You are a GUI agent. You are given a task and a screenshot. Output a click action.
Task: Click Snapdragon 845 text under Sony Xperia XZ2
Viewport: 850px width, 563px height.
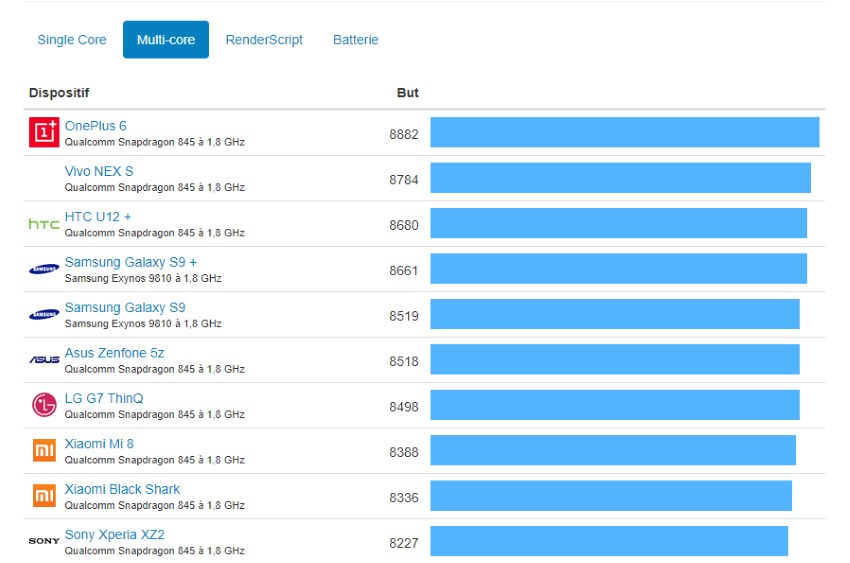point(156,551)
